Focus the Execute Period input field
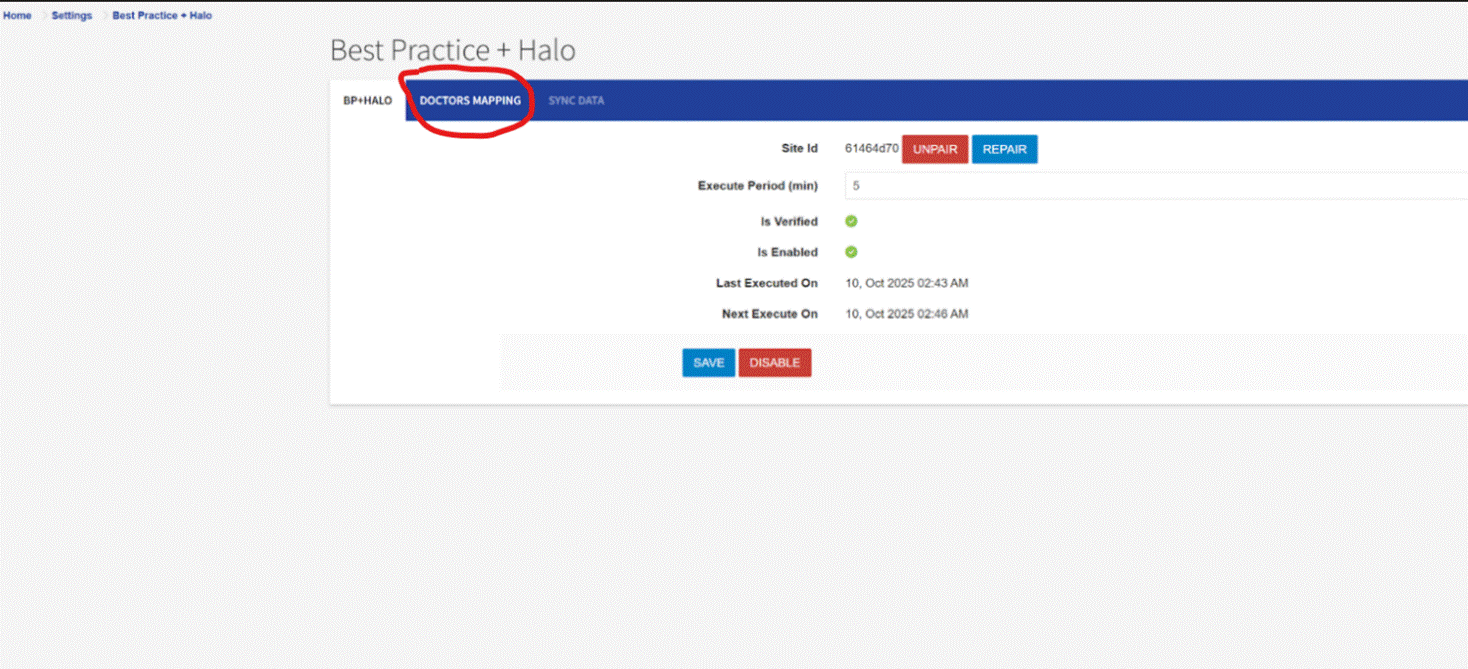 point(1156,186)
